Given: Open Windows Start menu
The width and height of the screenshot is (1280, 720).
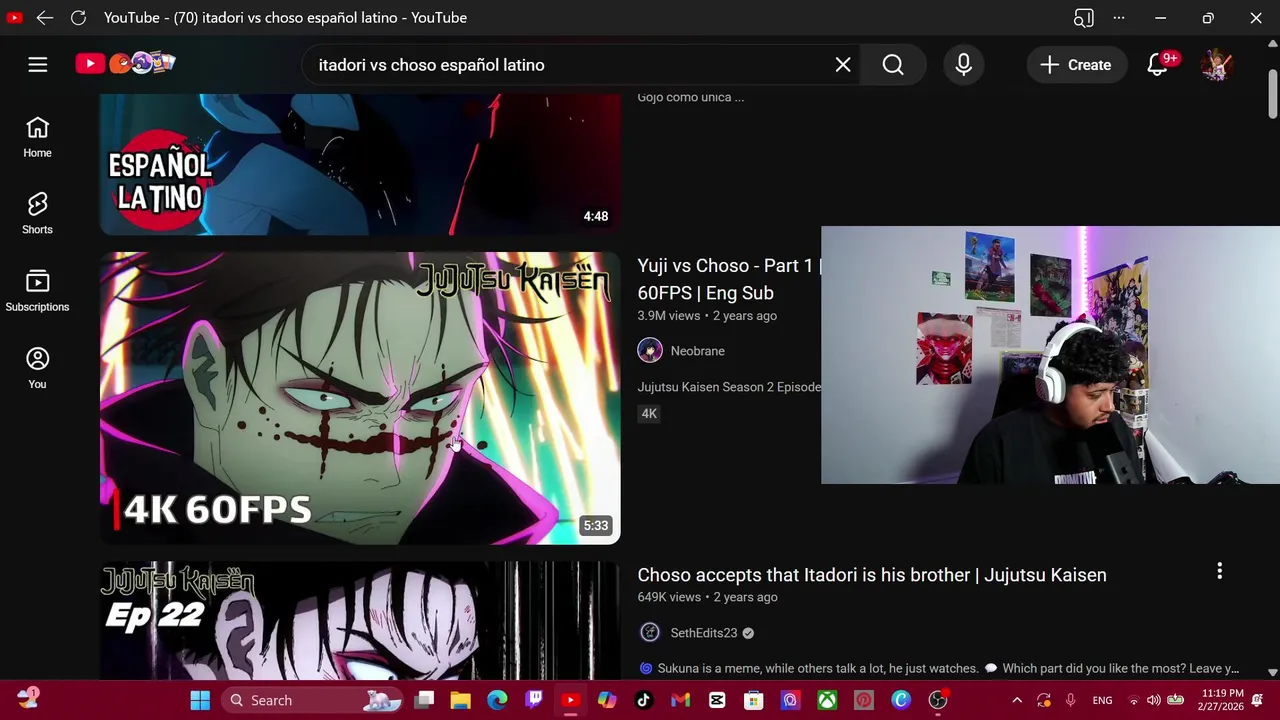Looking at the screenshot, I should 200,700.
